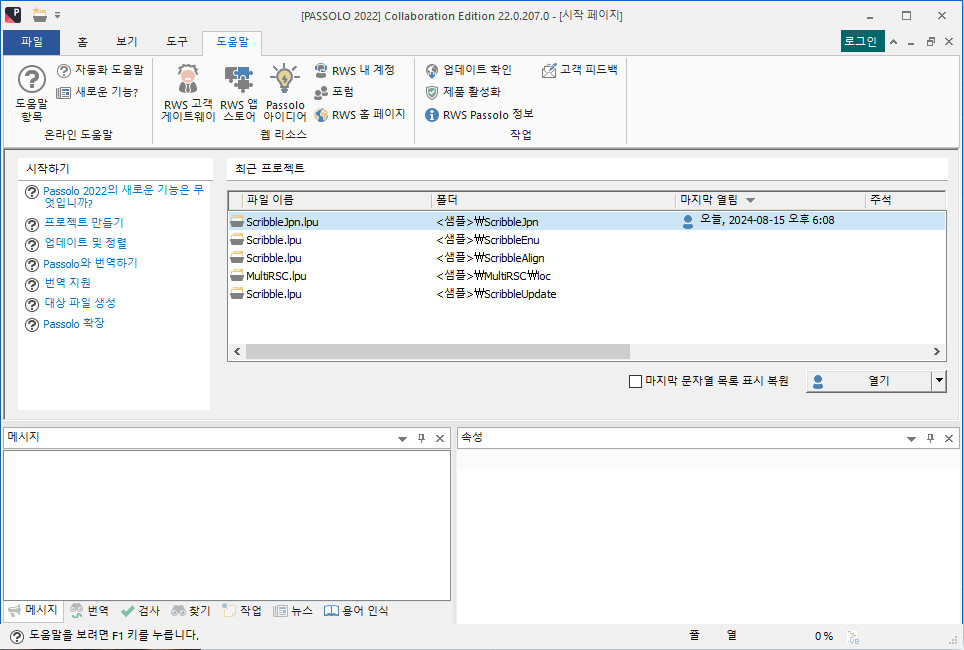Expand the 열기 button dropdown arrow
Image resolution: width=964 pixels, height=650 pixels.
[x=939, y=381]
